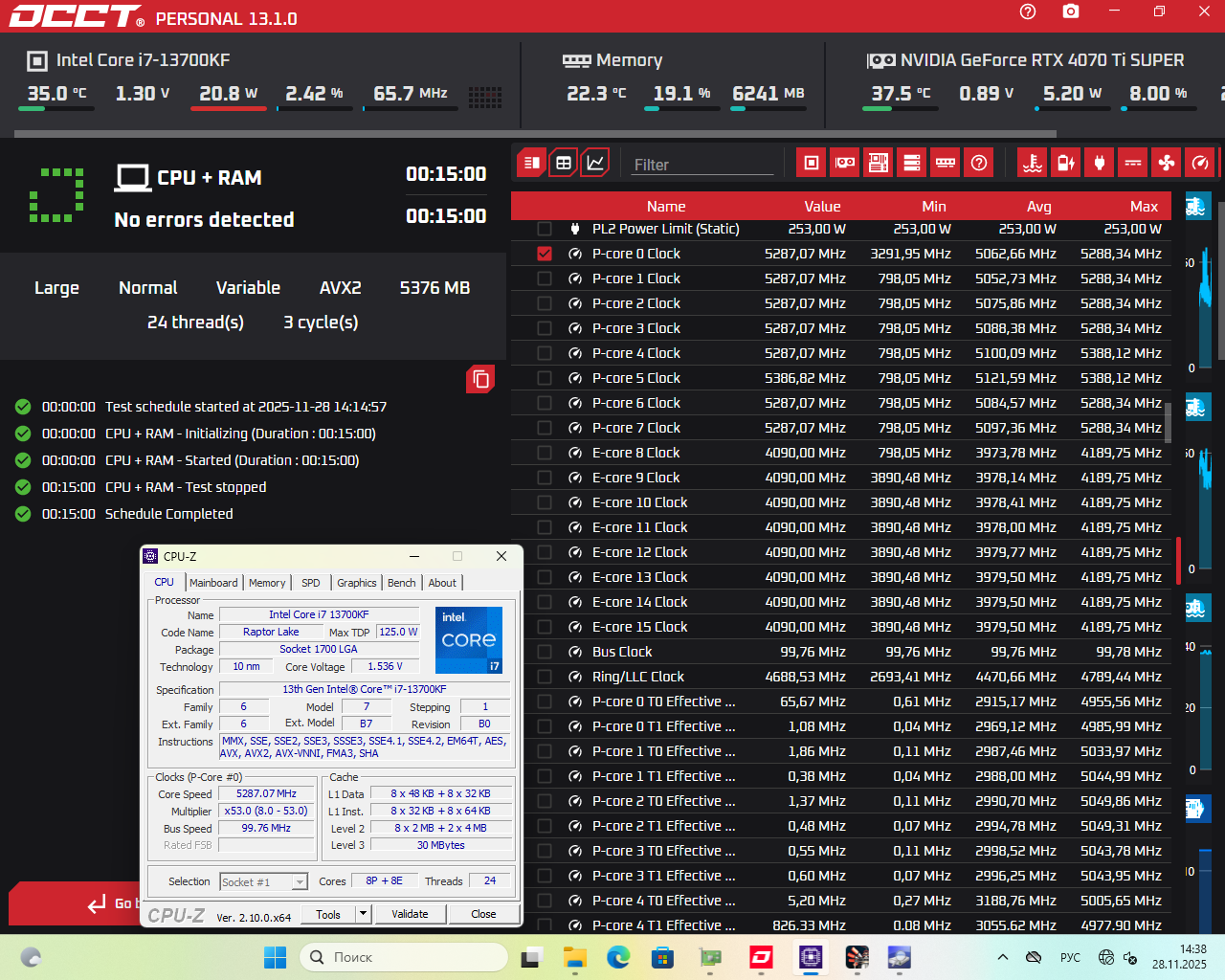This screenshot has width=1225, height=980.
Task: Open the Mainboard tab in CPU-Z
Action: pyautogui.click(x=213, y=583)
